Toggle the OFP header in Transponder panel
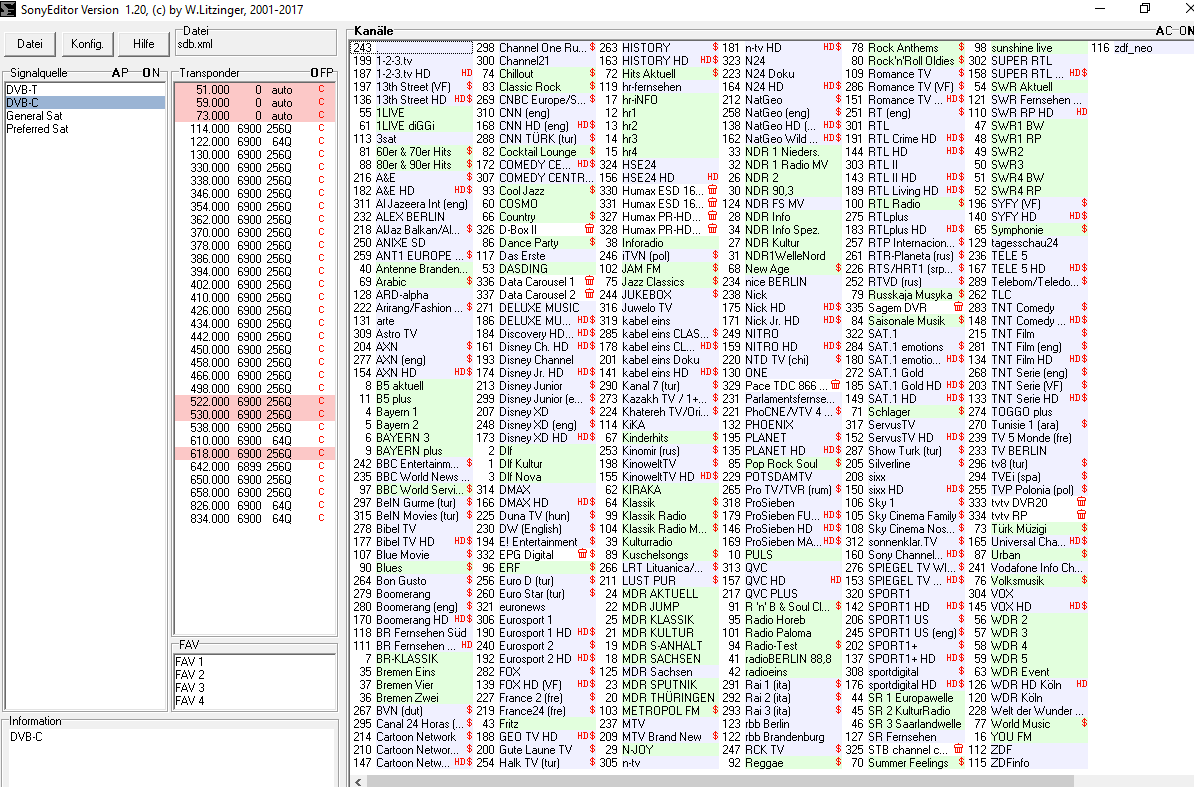 point(321,73)
